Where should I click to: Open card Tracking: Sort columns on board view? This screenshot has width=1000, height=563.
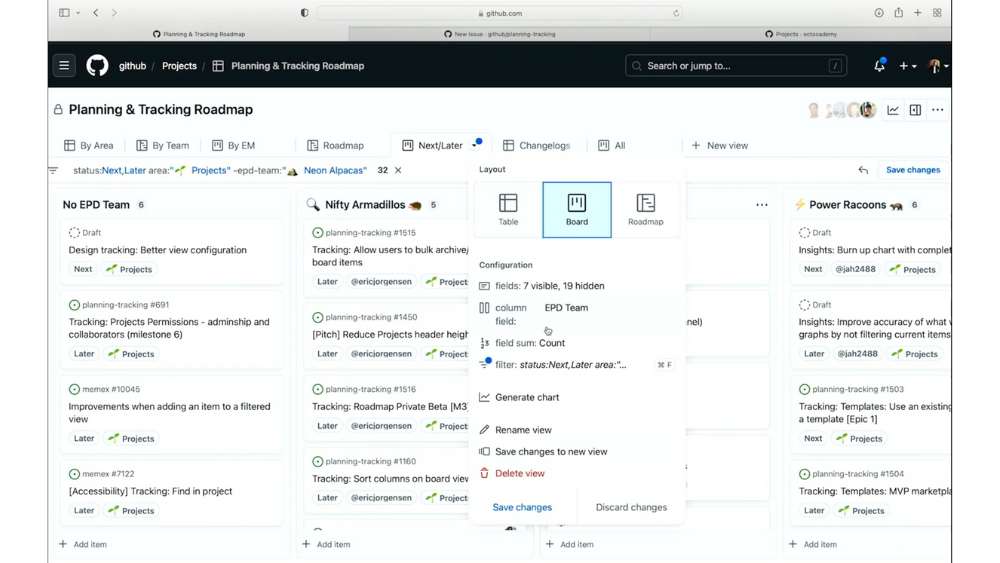pos(390,478)
